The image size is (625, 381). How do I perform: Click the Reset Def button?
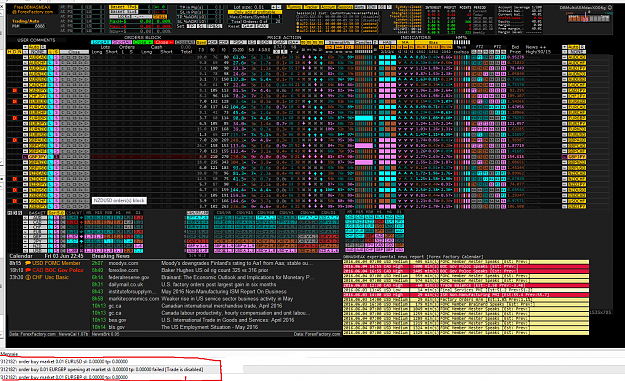point(248,26)
